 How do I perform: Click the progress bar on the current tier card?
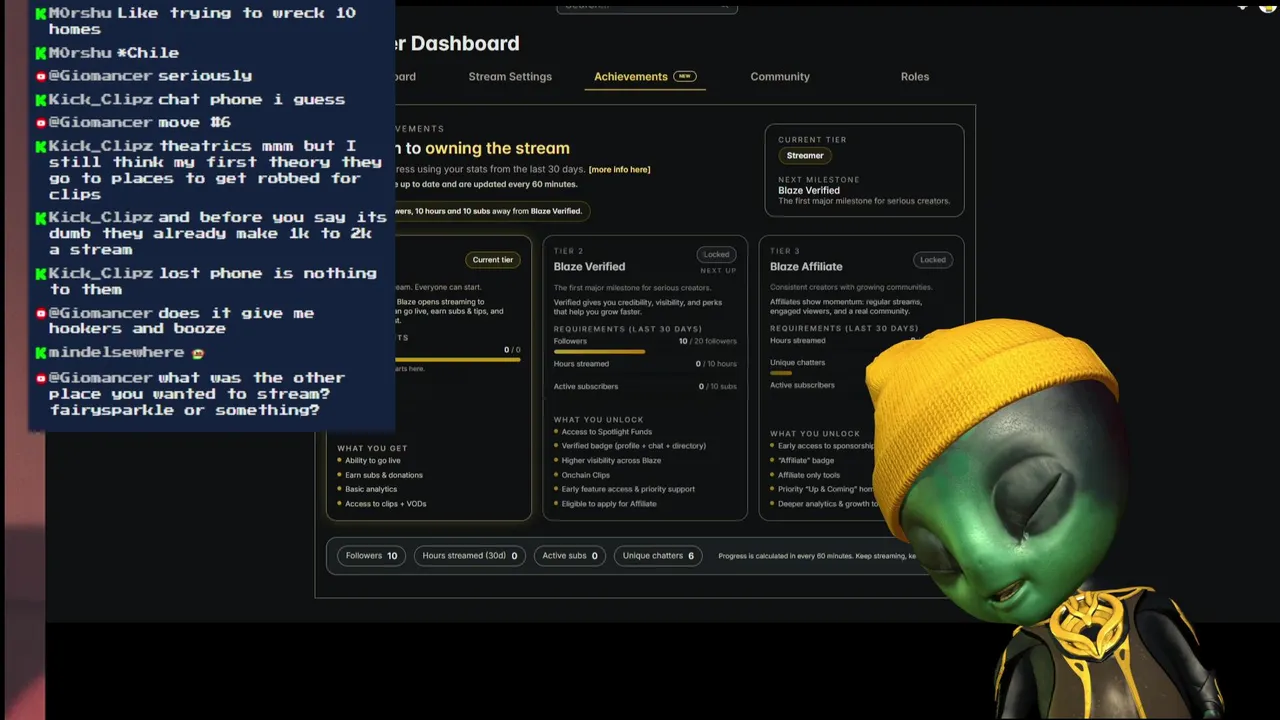[458, 360]
